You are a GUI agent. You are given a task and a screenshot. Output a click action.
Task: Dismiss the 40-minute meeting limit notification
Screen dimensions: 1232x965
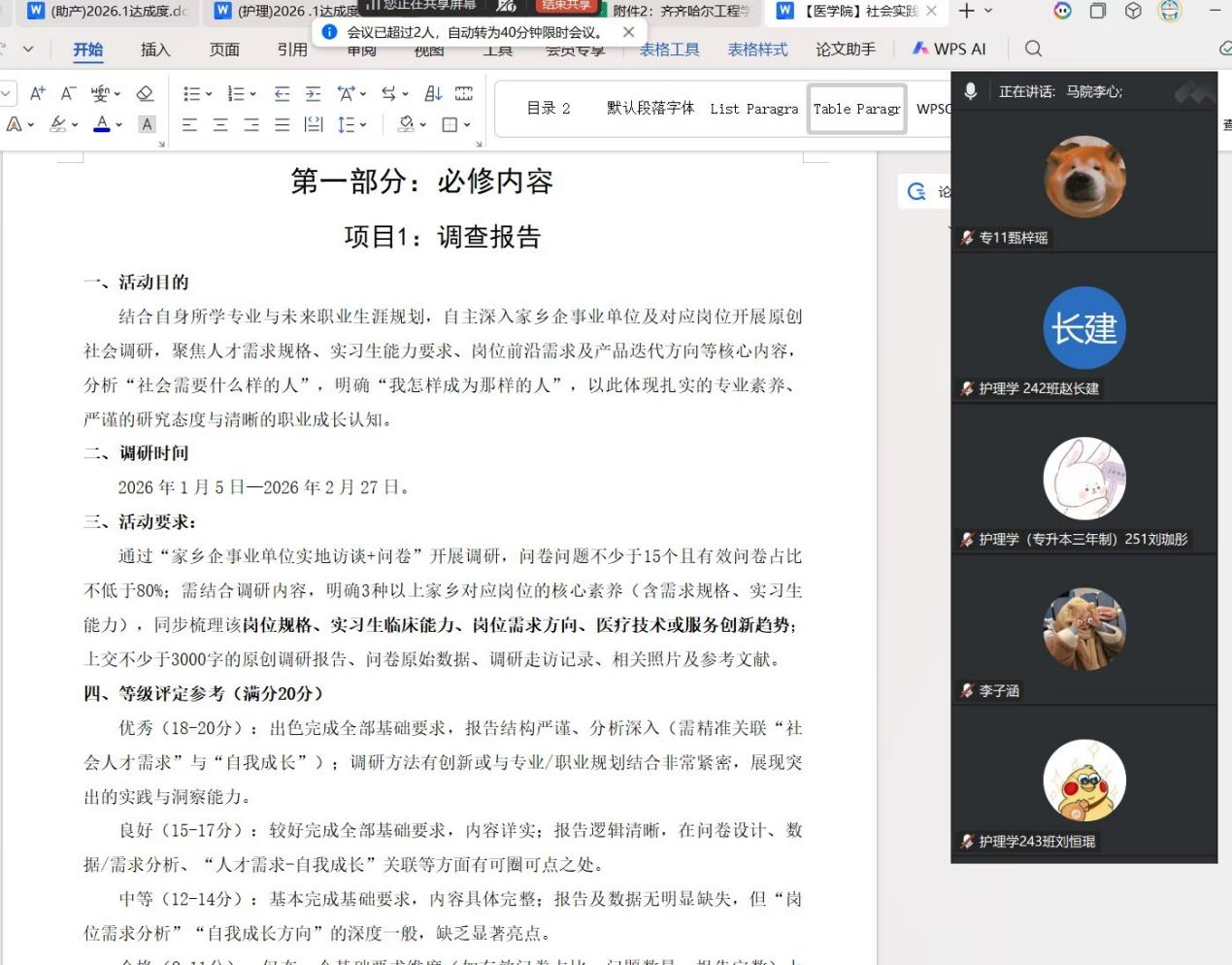[x=628, y=32]
